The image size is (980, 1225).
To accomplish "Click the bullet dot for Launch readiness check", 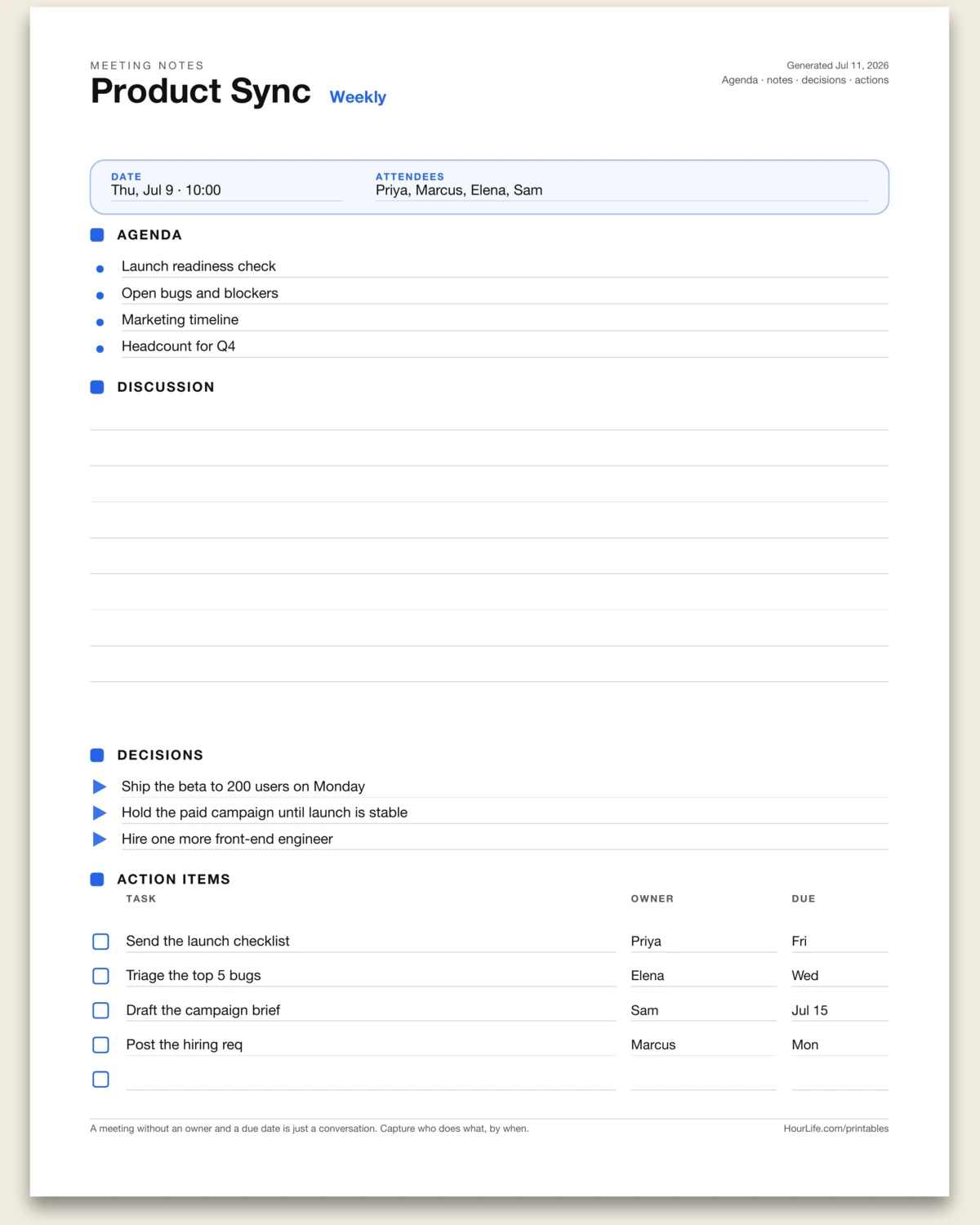I will (100, 269).
